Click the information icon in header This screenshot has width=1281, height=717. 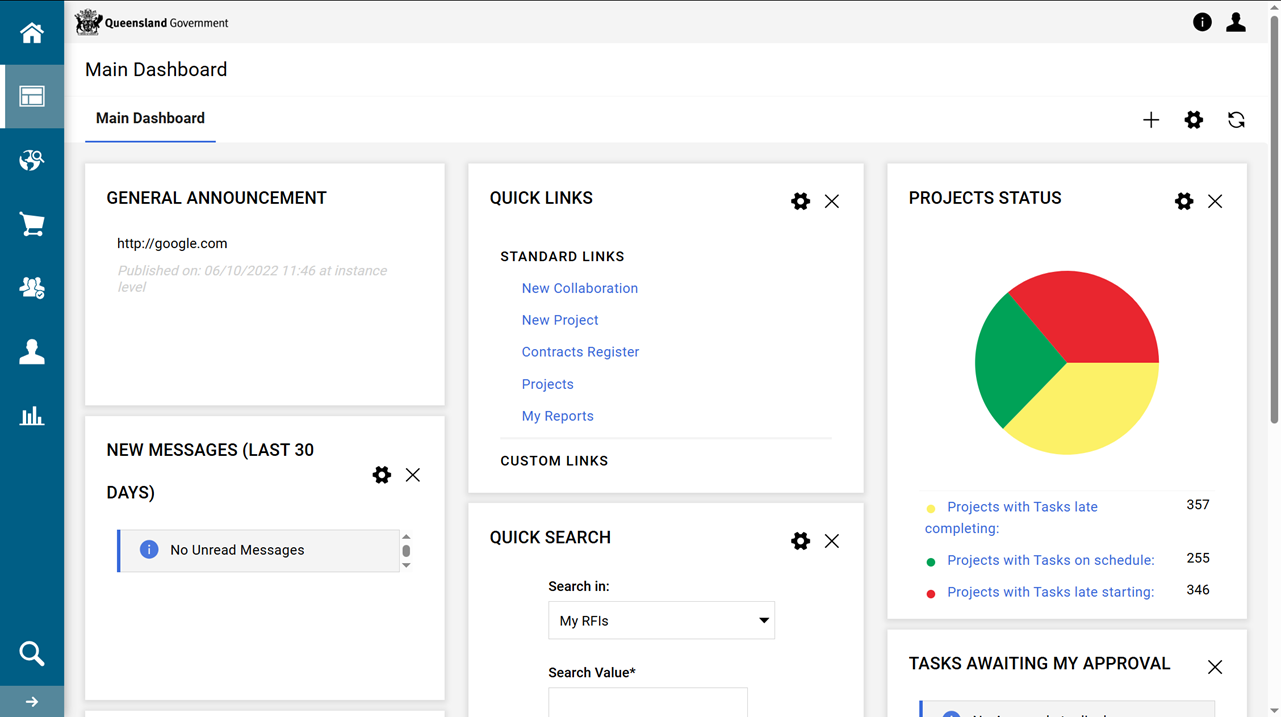(1202, 22)
